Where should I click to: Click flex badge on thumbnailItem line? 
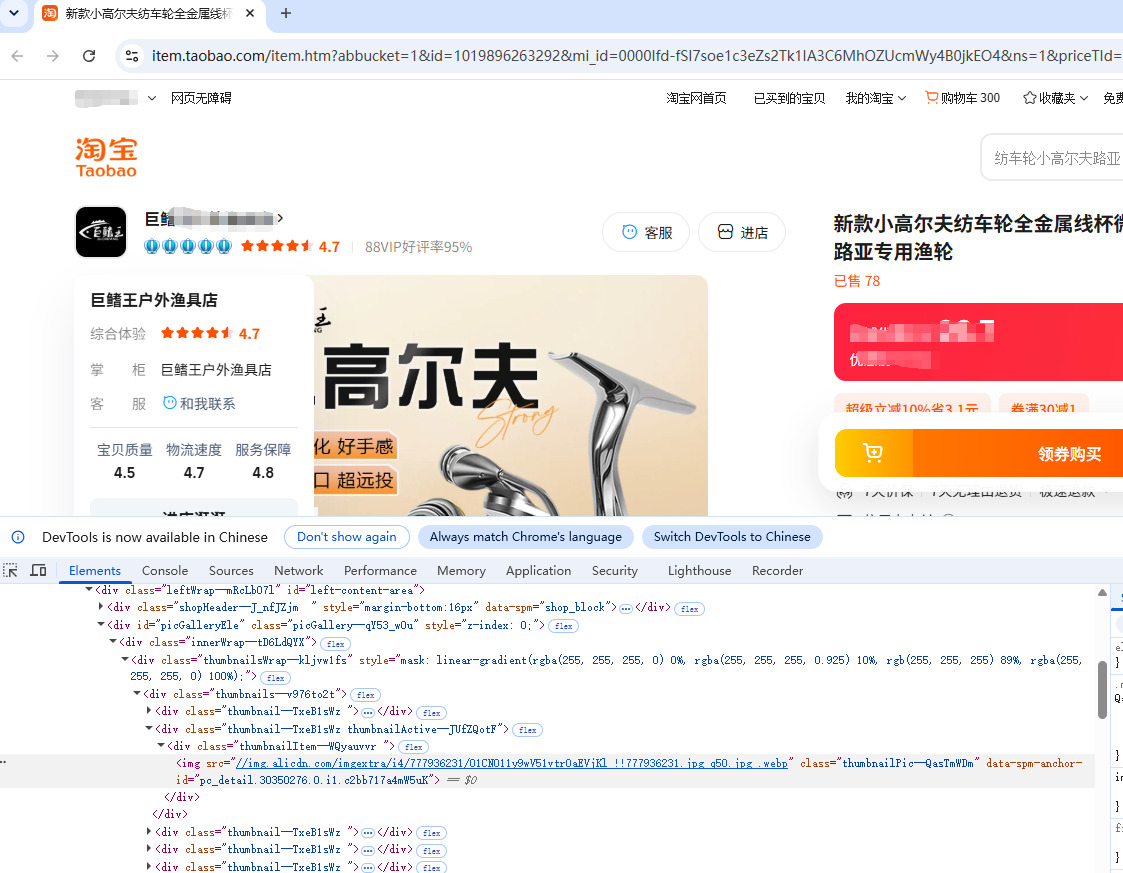click(x=413, y=748)
